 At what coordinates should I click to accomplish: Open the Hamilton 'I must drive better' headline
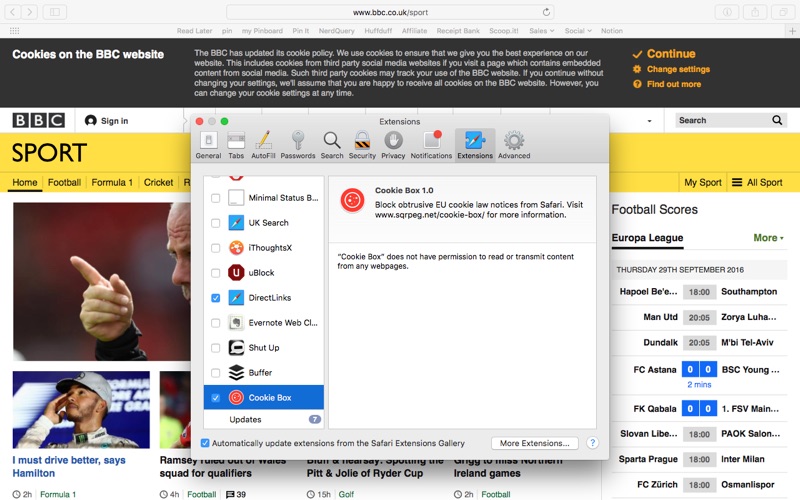tap(69, 466)
